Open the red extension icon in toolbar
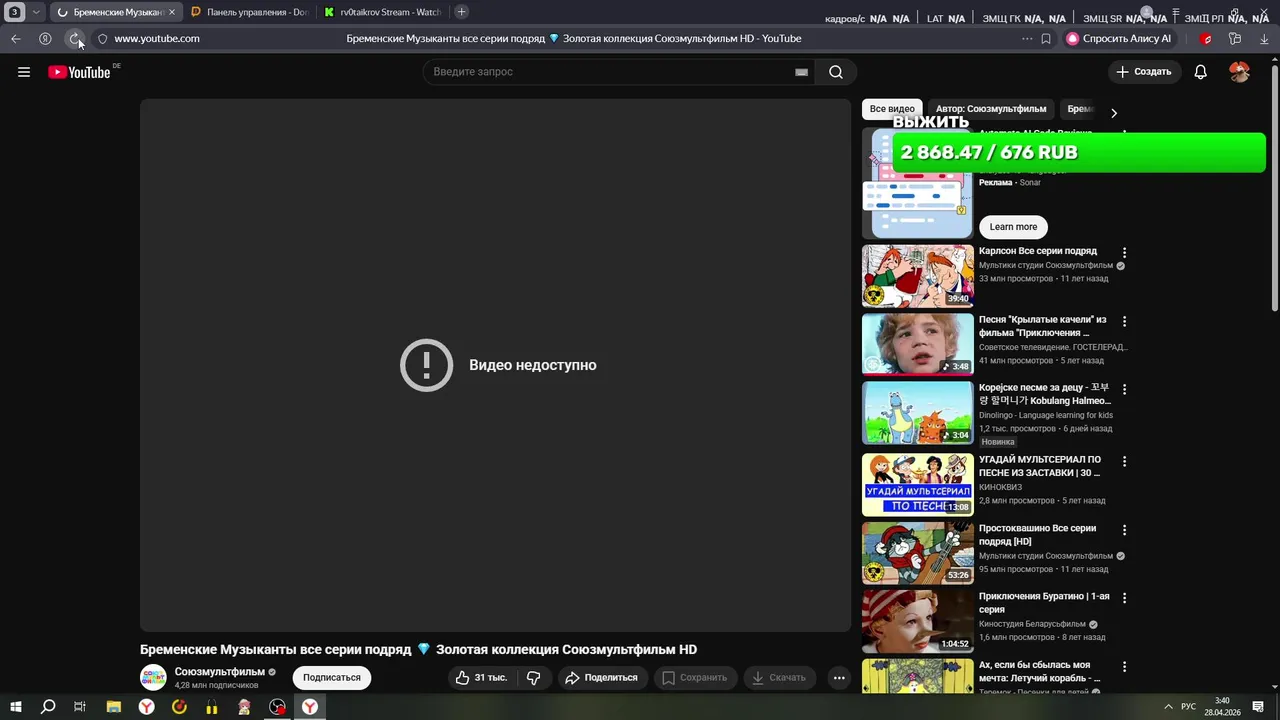This screenshot has width=1280, height=720. [1206, 39]
